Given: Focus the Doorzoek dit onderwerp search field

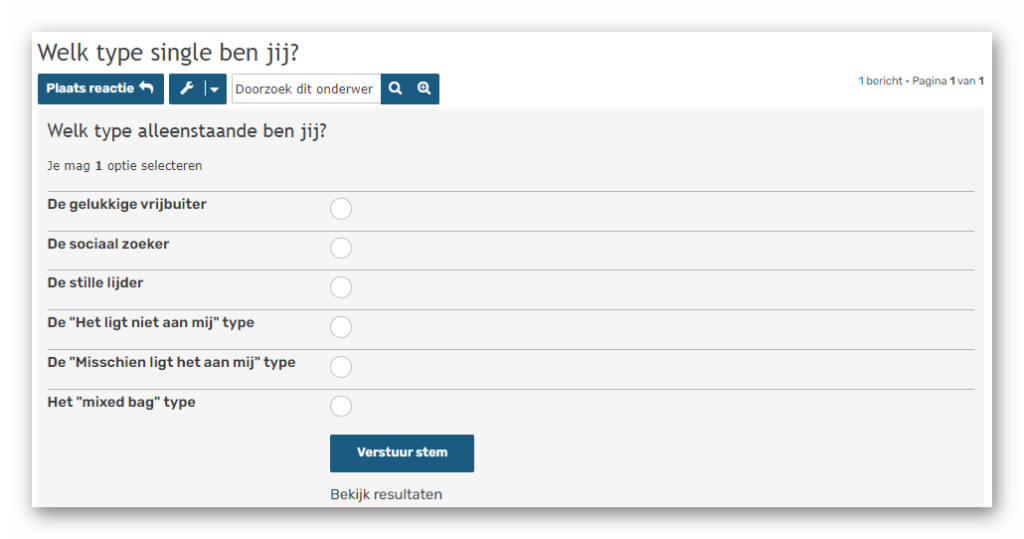Looking at the screenshot, I should [306, 89].
